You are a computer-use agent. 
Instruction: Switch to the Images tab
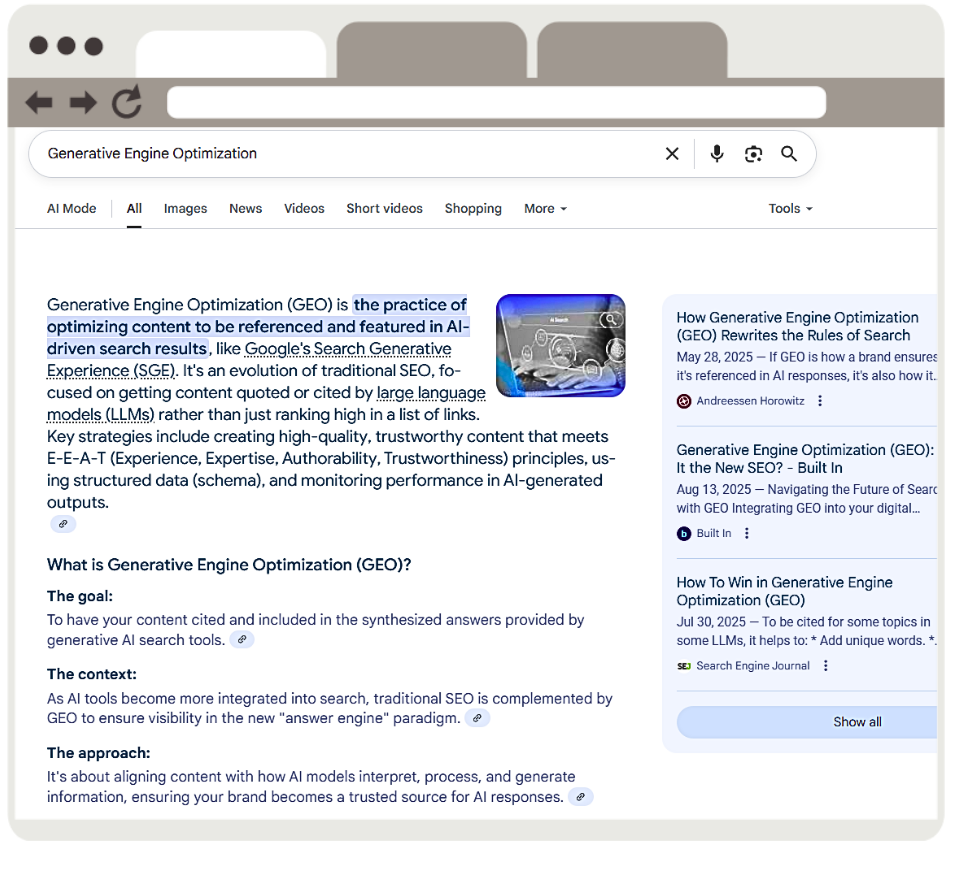point(185,208)
